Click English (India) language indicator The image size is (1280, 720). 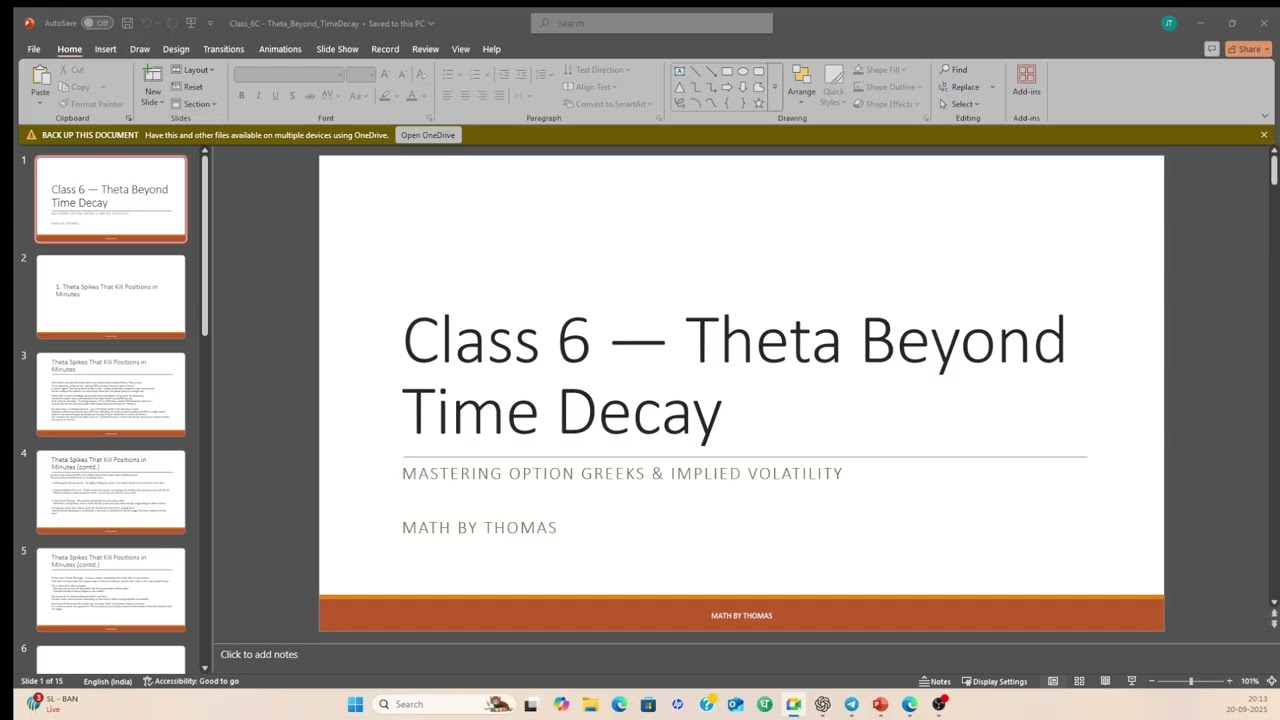[x=108, y=681]
